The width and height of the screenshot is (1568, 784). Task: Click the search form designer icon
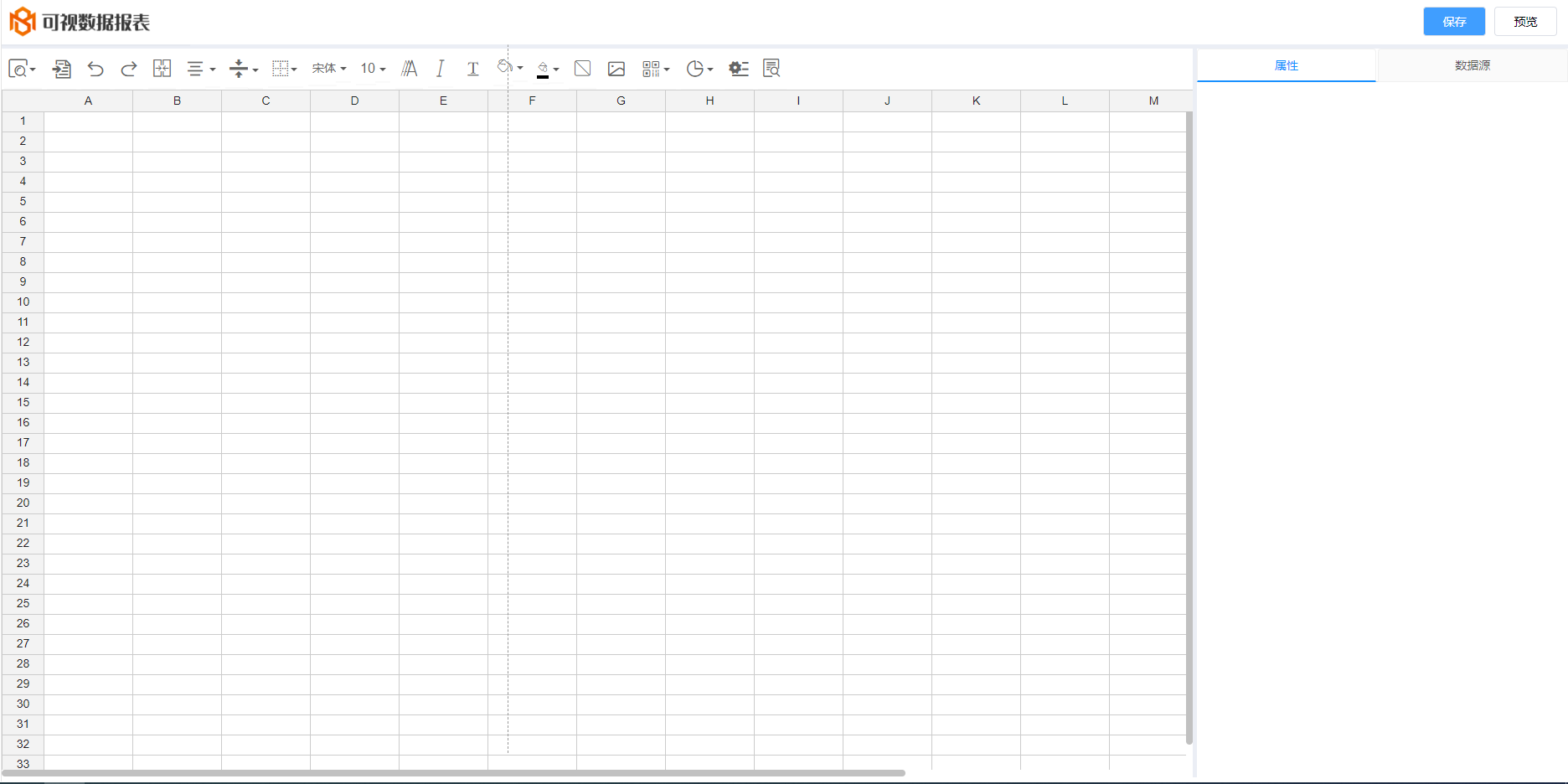771,69
